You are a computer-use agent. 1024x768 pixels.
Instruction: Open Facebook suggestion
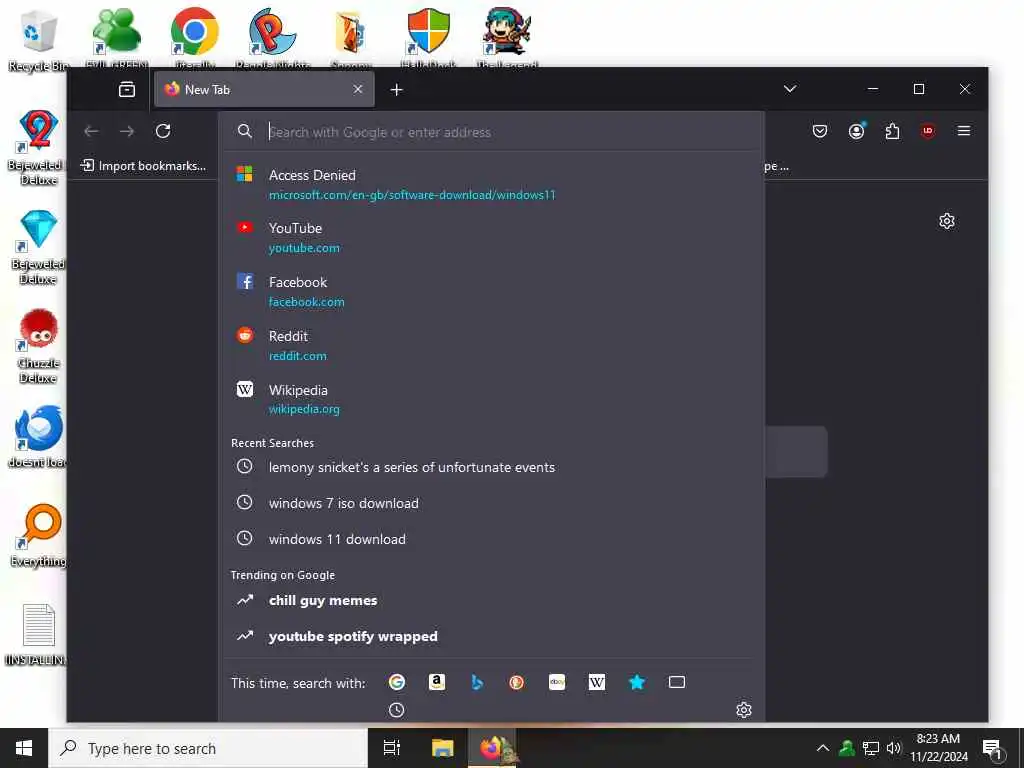click(490, 292)
